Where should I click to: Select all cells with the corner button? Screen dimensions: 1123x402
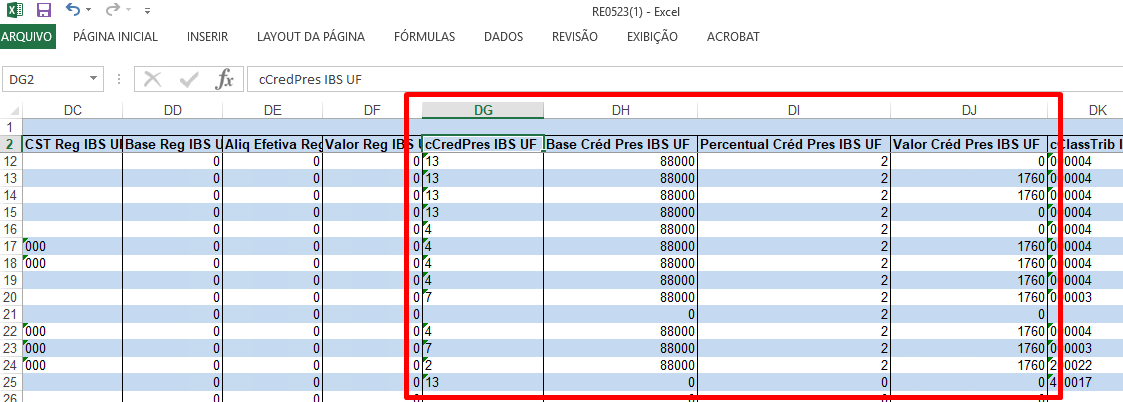(x=11, y=110)
